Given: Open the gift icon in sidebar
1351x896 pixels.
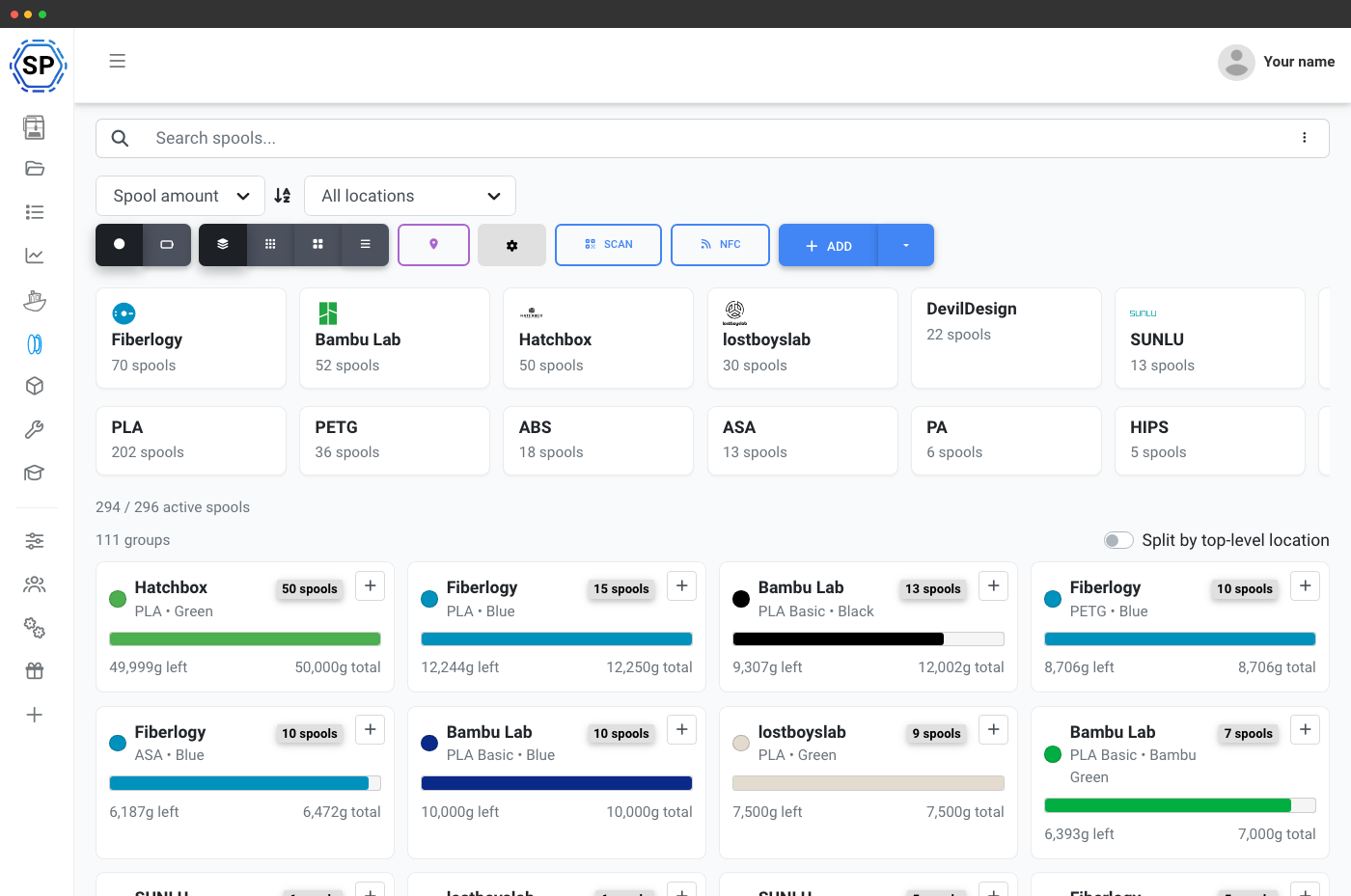Looking at the screenshot, I should [x=35, y=671].
